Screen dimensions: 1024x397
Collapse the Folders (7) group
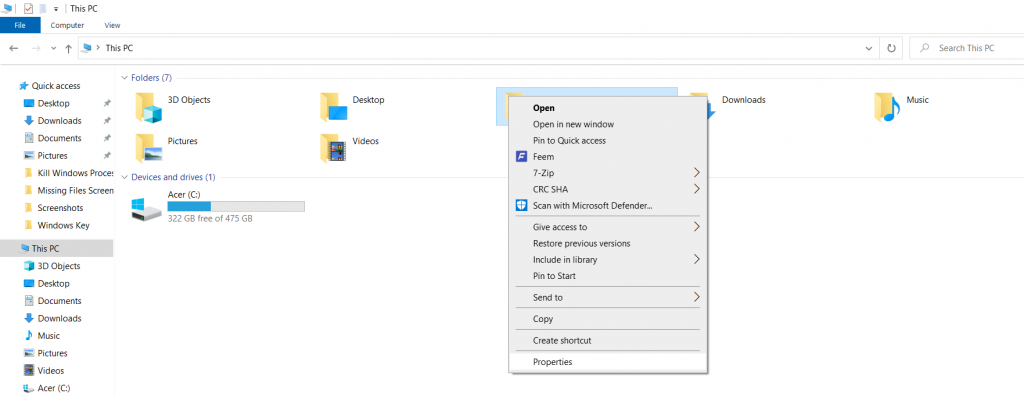(124, 78)
